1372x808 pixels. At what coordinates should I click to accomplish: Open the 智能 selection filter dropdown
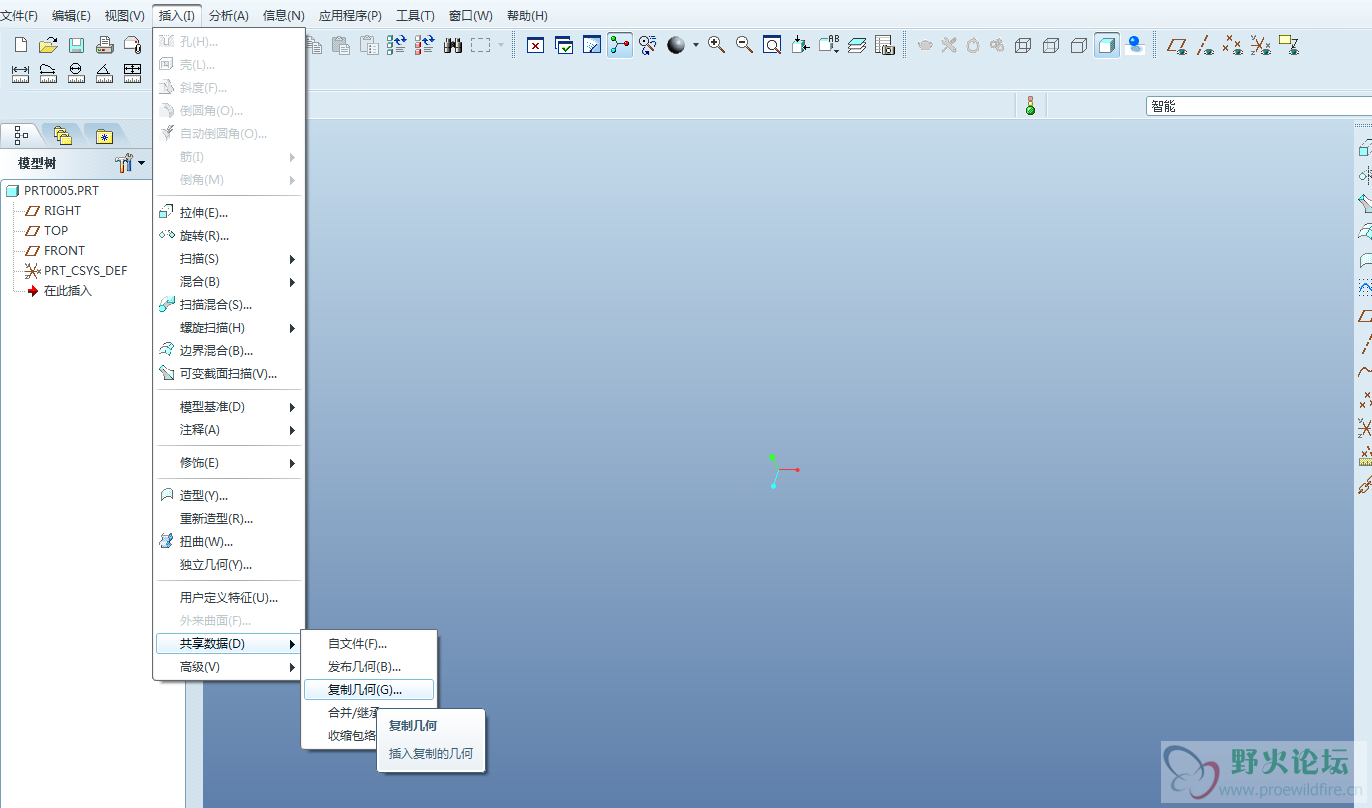1259,106
